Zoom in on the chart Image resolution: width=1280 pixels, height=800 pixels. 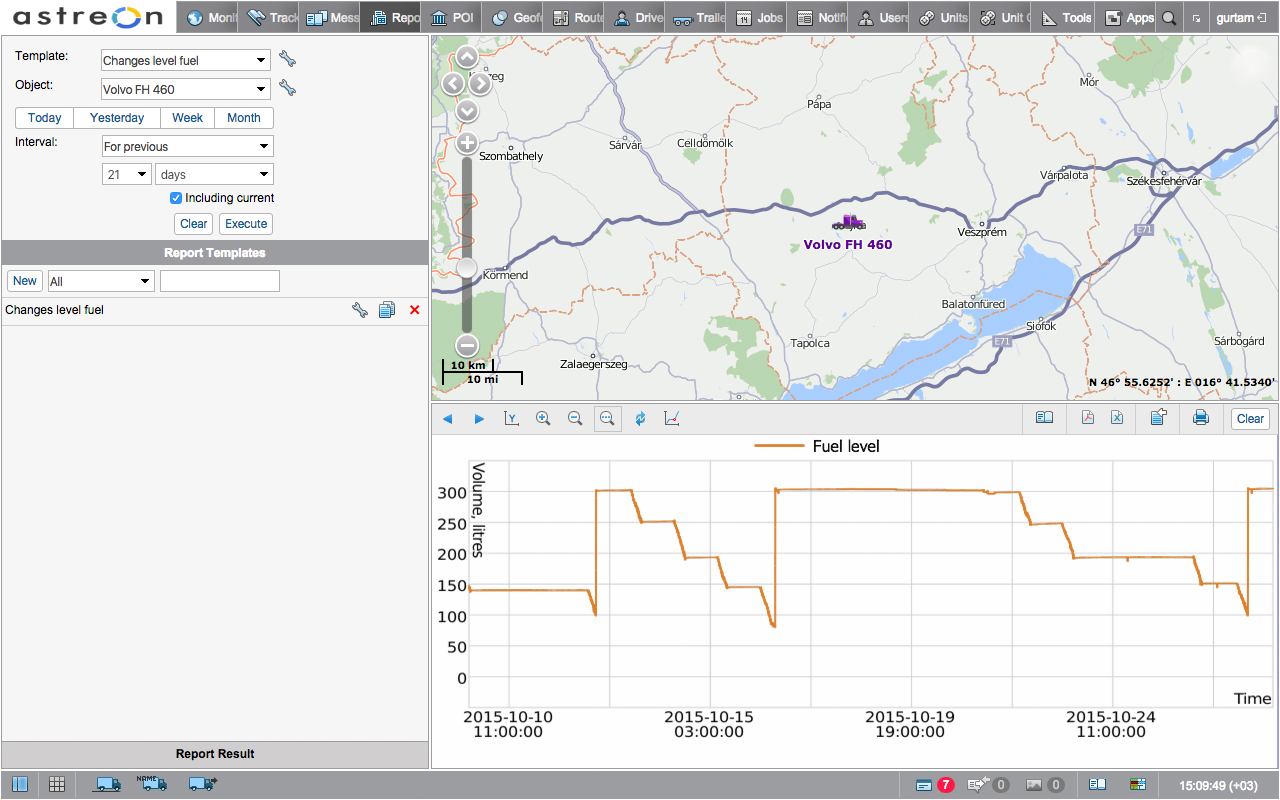(x=543, y=419)
